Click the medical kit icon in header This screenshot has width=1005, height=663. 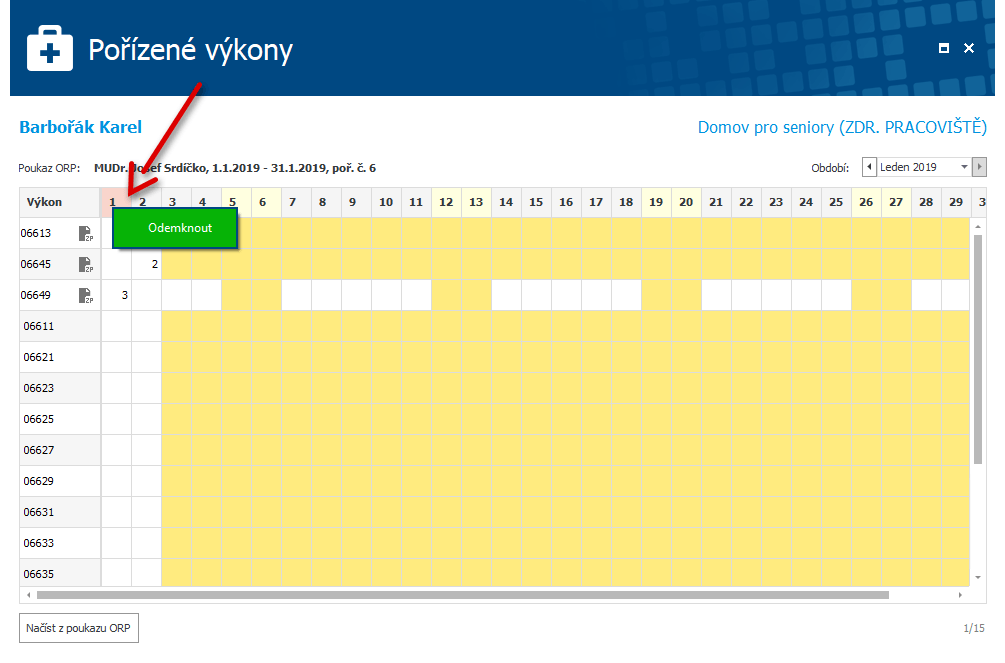(50, 48)
